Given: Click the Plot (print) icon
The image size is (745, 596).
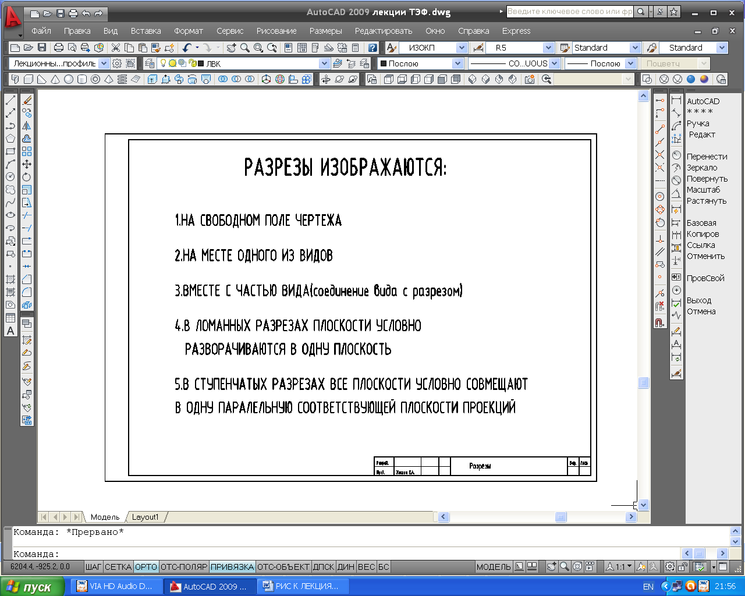Looking at the screenshot, I should pyautogui.click(x=58, y=48).
